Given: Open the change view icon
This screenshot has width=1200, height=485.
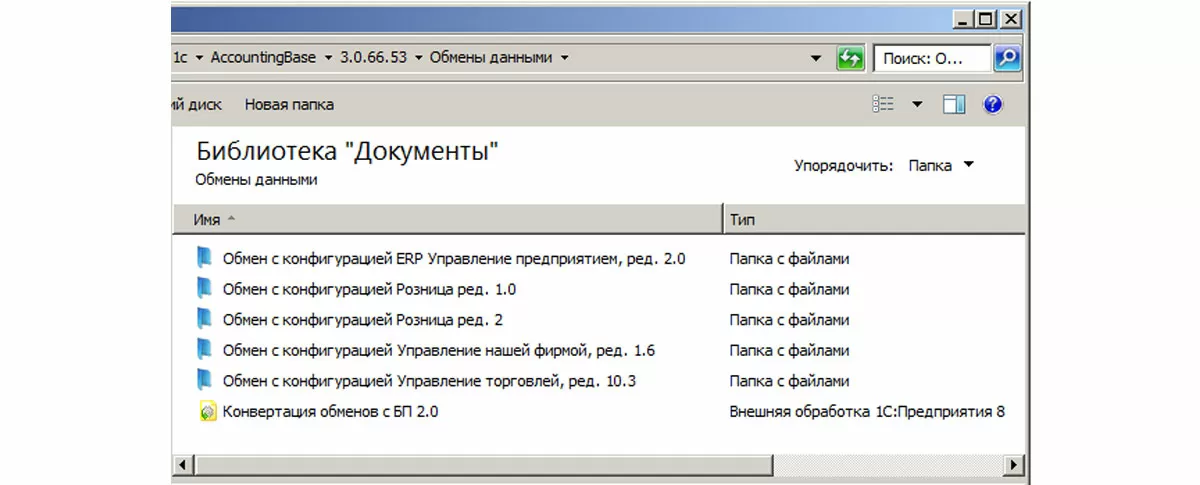Looking at the screenshot, I should [883, 104].
